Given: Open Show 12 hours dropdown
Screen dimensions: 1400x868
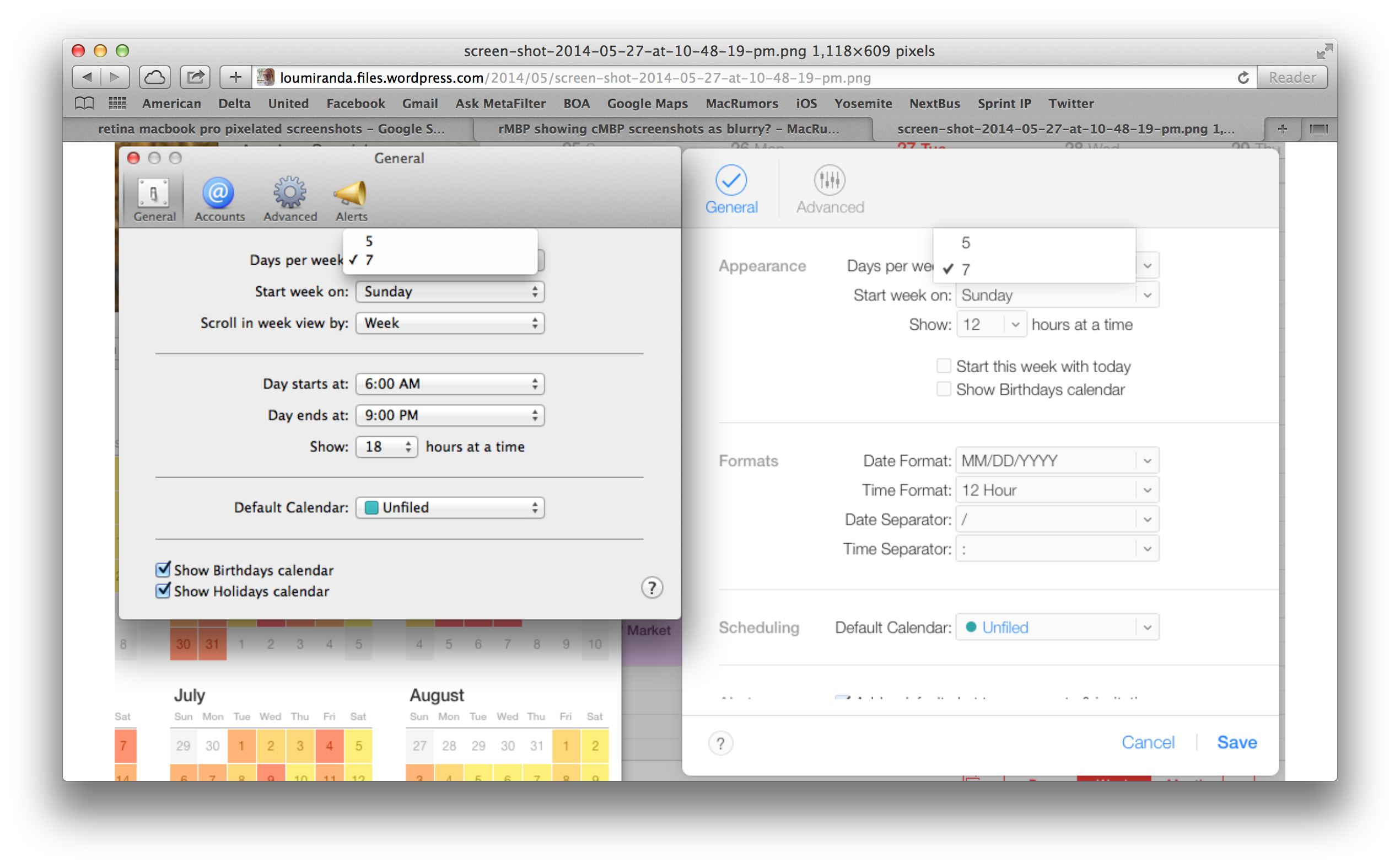Looking at the screenshot, I should (992, 324).
